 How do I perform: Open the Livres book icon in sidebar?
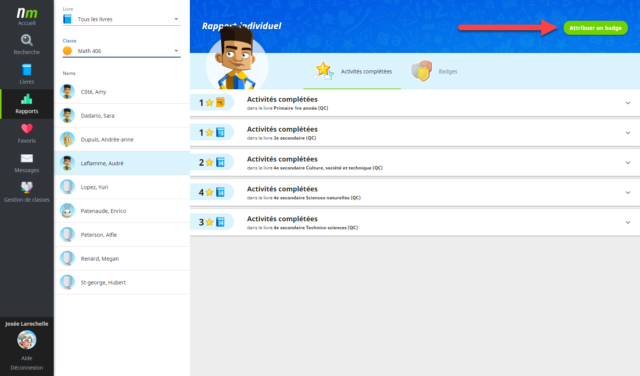point(27,70)
